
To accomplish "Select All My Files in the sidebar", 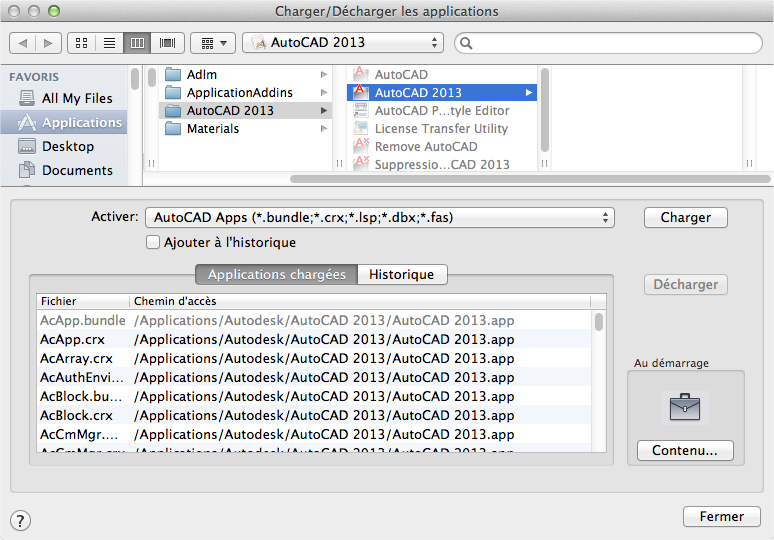I will pyautogui.click(x=66, y=98).
